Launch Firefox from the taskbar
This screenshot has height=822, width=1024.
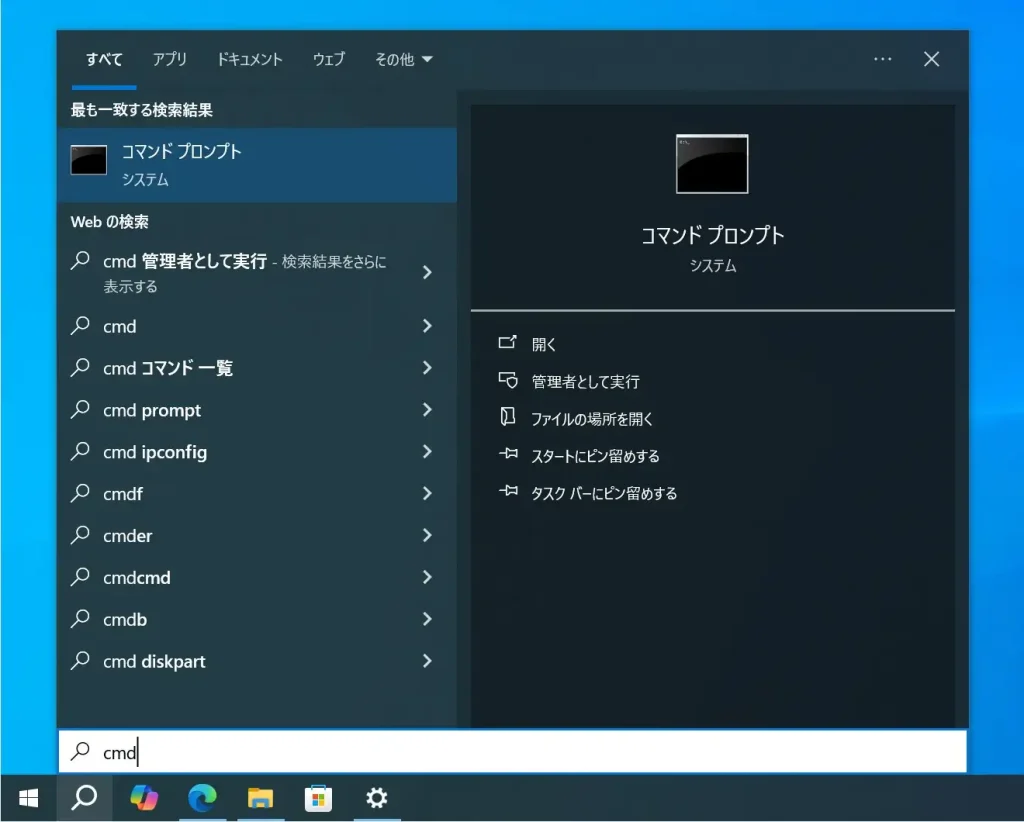[x=144, y=798]
